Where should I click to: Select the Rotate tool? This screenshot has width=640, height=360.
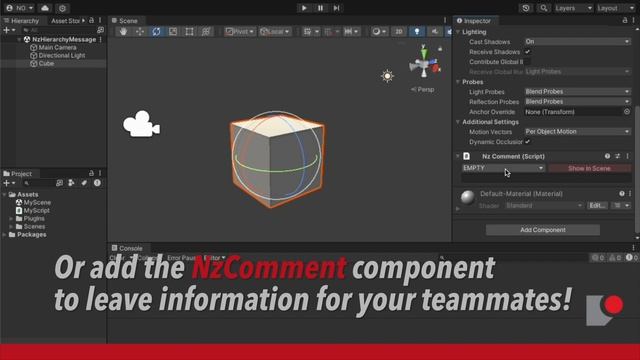pos(156,31)
